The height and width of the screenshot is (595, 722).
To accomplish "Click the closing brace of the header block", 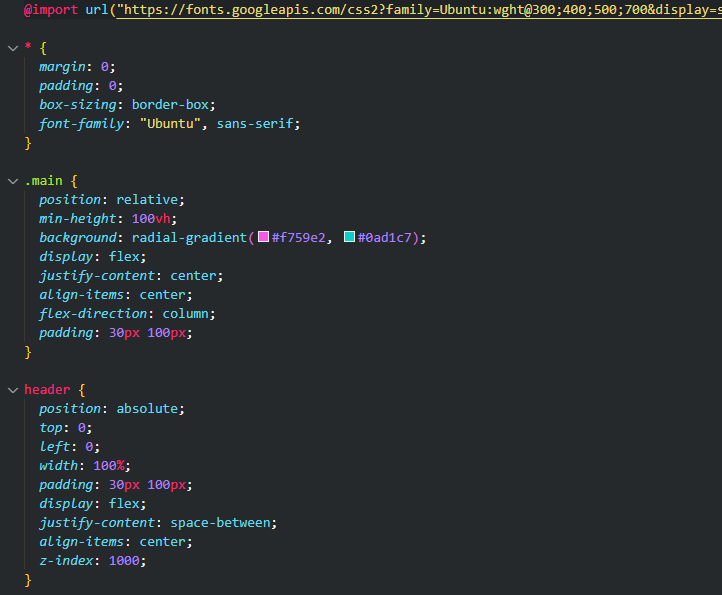I will tap(28, 580).
